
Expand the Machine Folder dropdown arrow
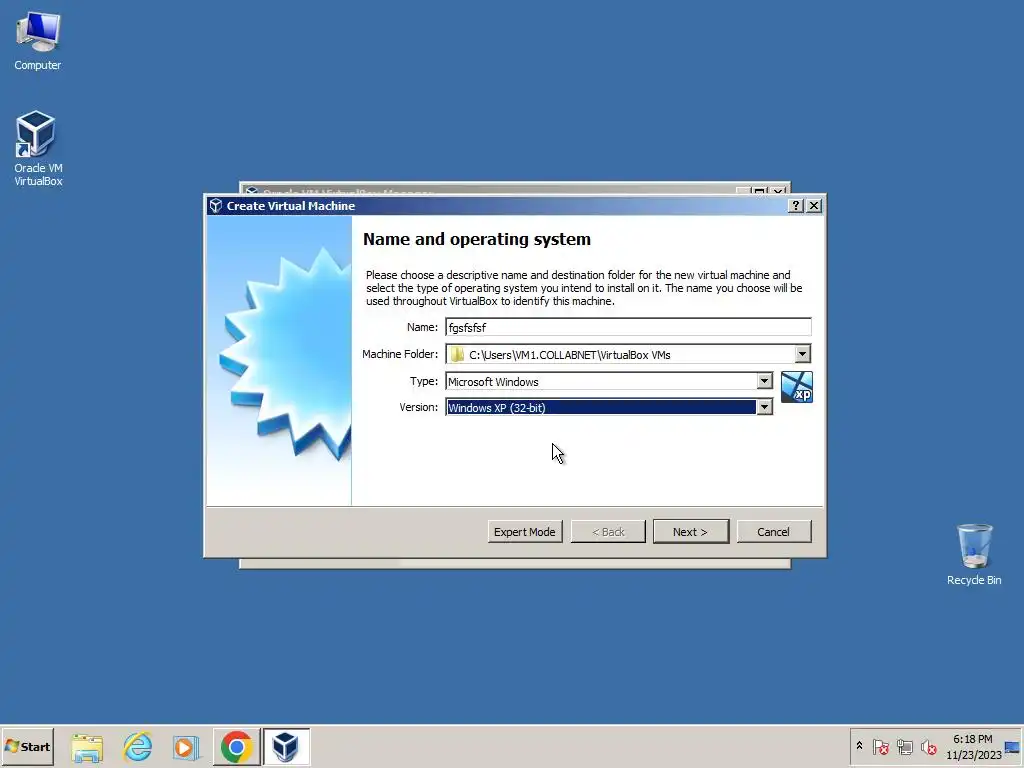click(x=803, y=354)
